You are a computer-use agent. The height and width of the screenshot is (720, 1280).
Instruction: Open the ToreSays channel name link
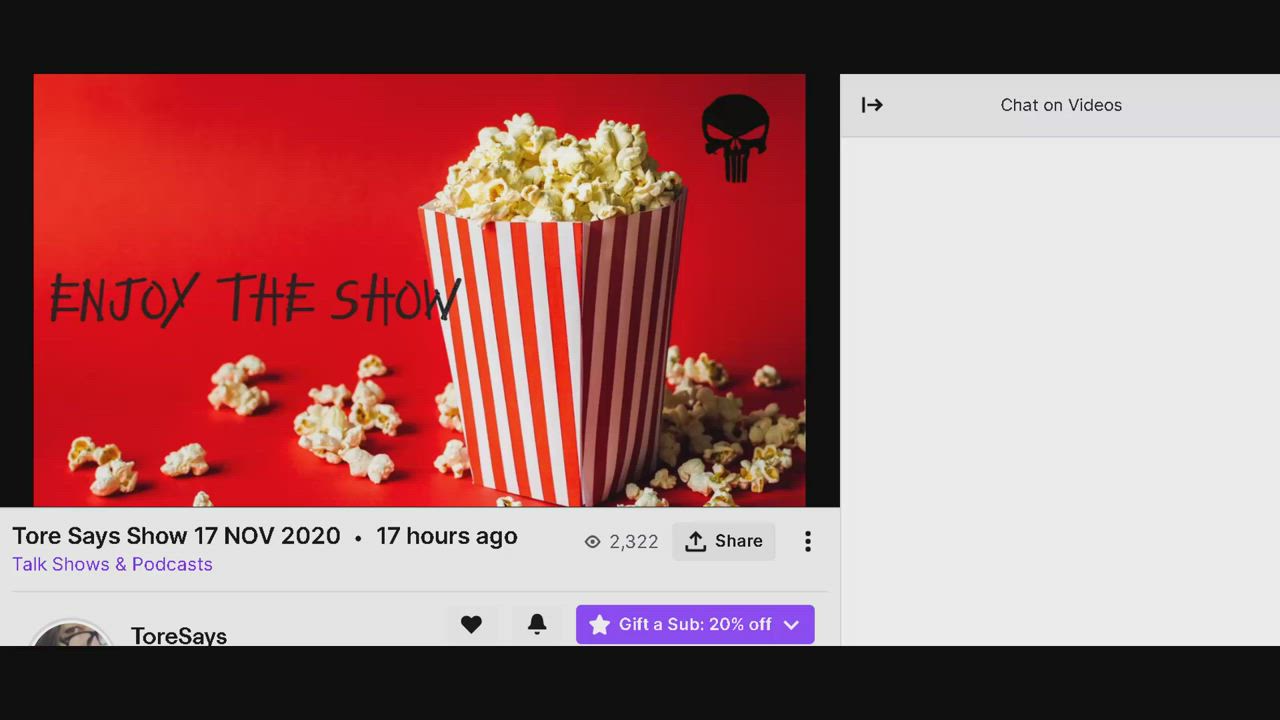(x=179, y=636)
